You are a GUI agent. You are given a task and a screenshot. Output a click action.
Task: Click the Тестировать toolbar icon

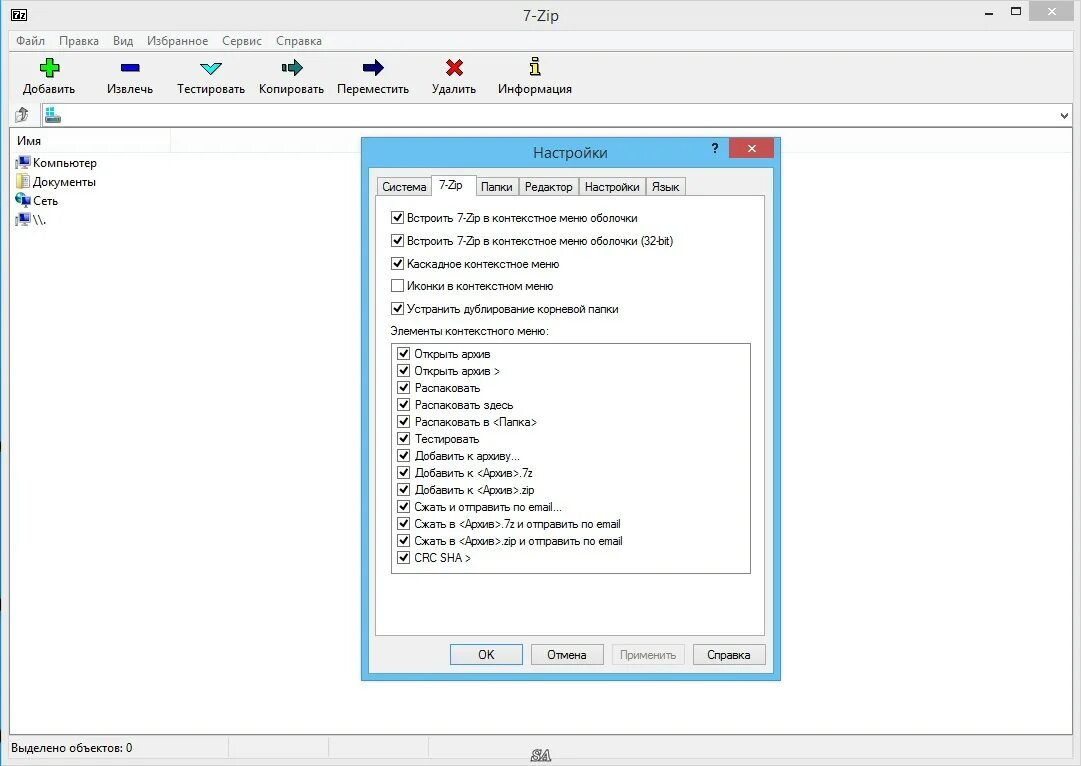(210, 68)
